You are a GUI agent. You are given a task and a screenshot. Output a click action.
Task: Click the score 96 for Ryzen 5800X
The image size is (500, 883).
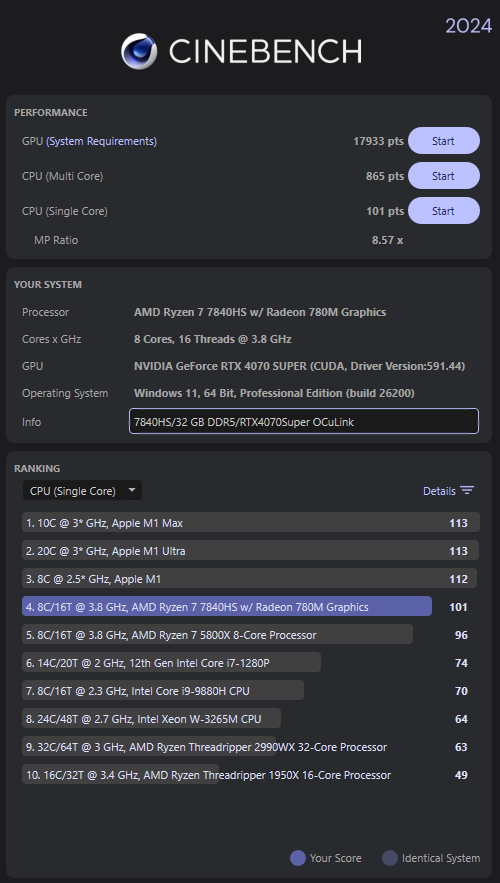tap(461, 635)
